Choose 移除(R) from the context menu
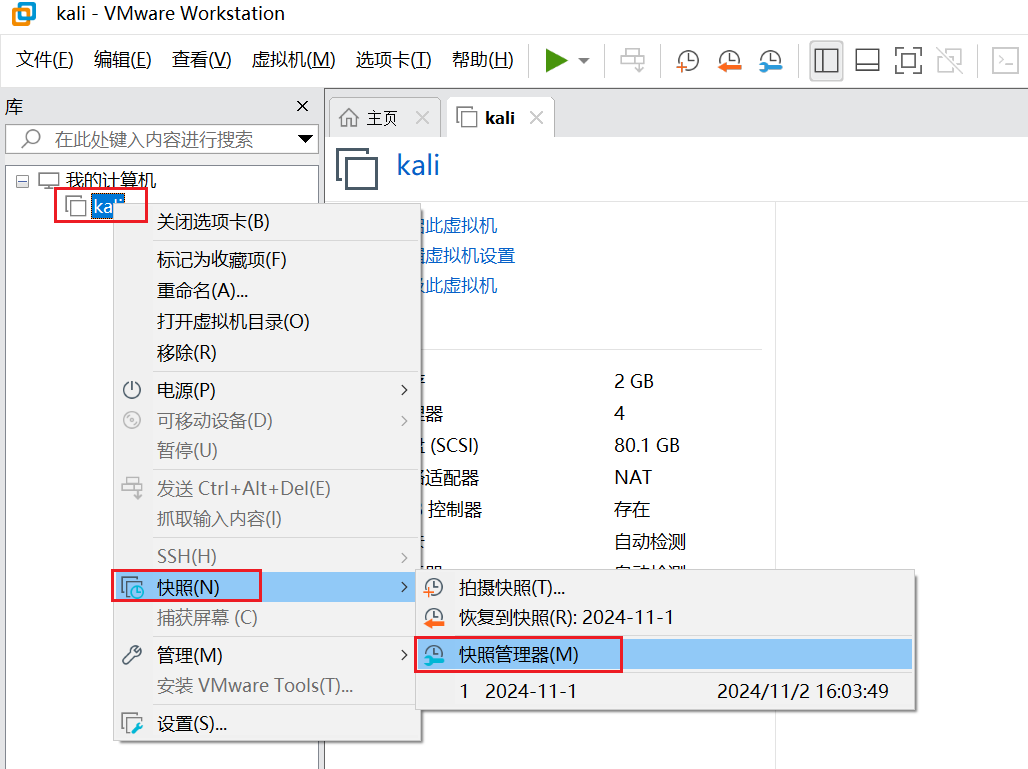The height and width of the screenshot is (769, 1028). pos(267,353)
